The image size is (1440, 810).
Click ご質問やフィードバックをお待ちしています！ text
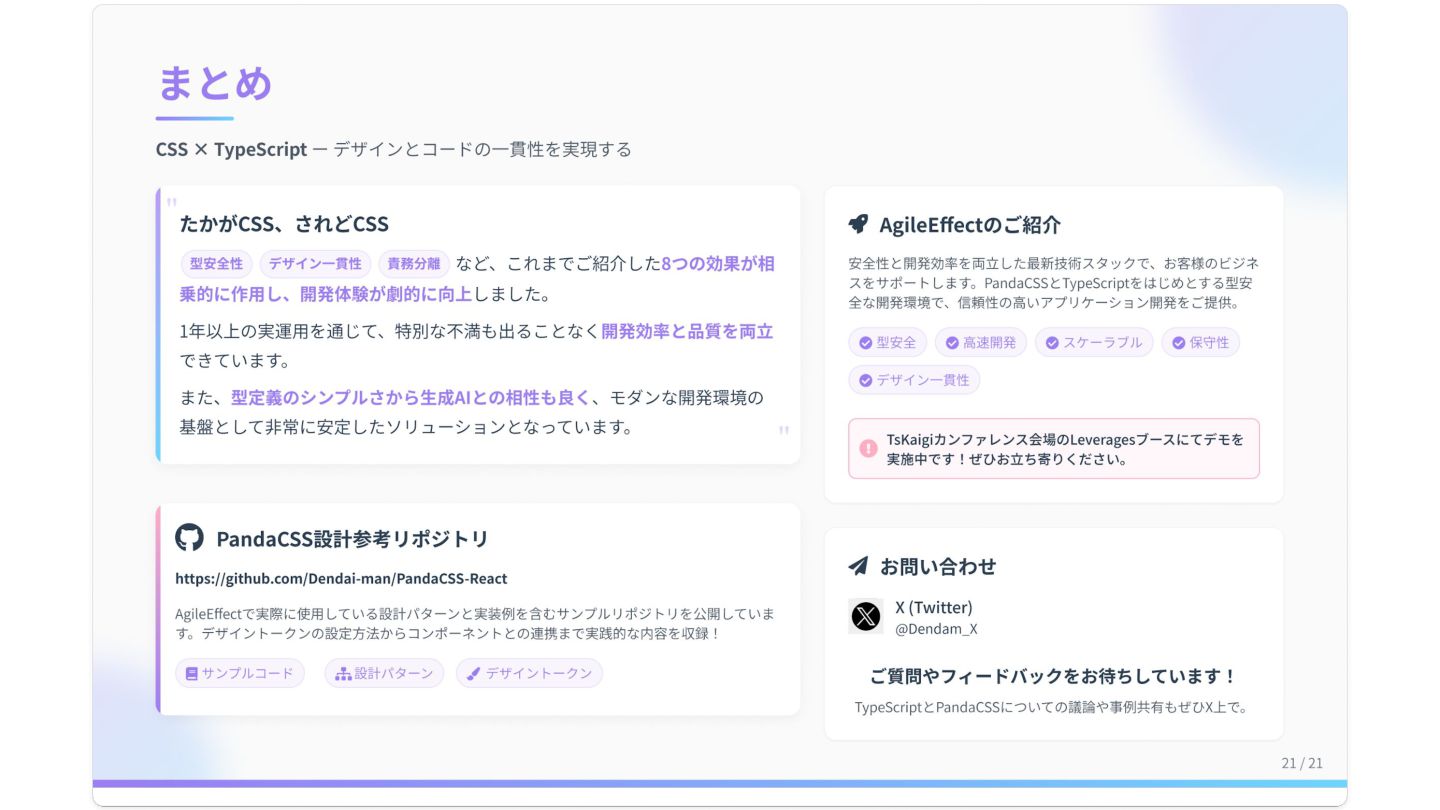[1054, 676]
